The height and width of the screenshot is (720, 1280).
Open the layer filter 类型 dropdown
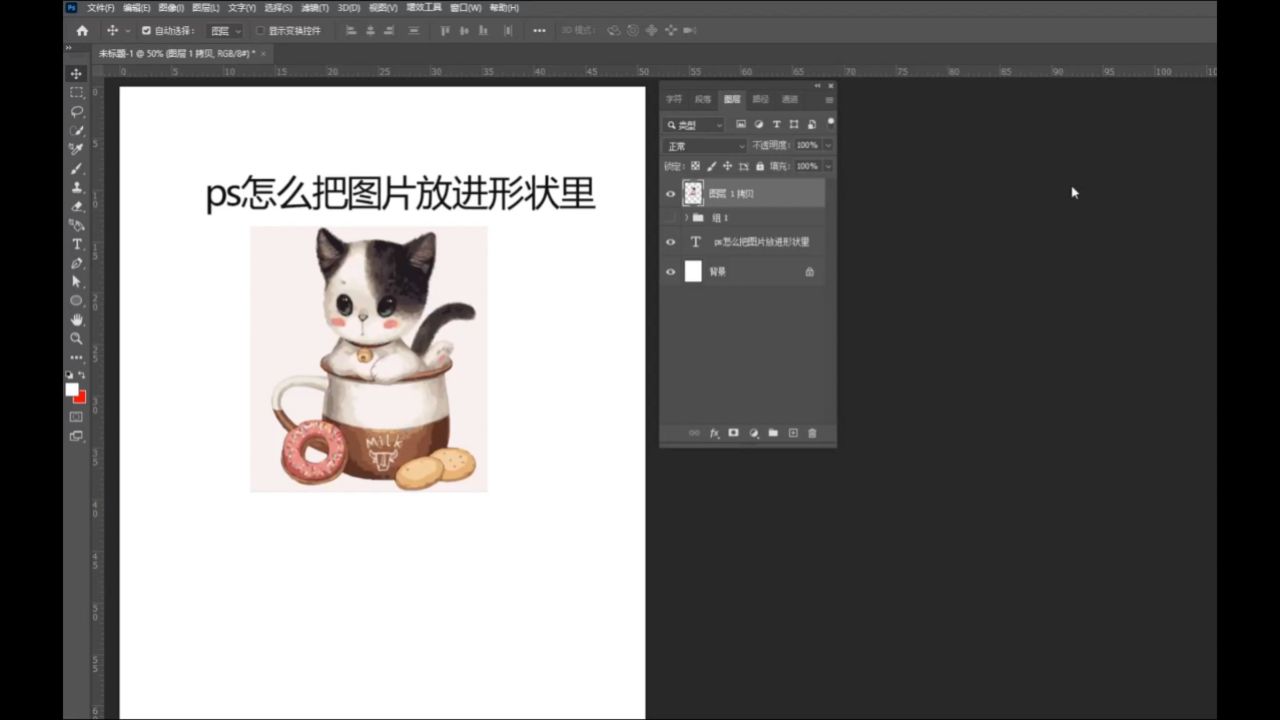coord(694,125)
